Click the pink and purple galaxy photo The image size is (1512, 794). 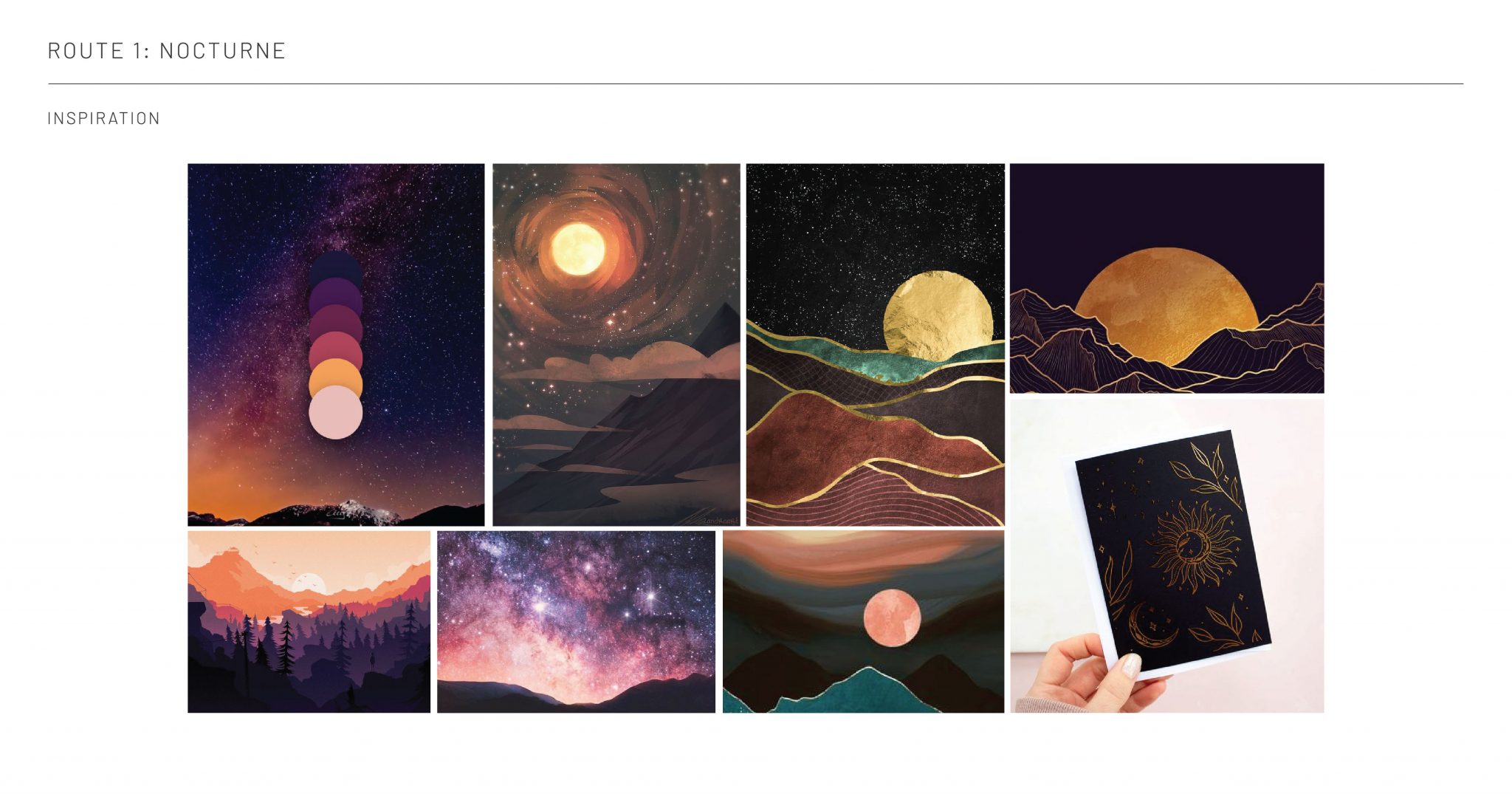[x=576, y=622]
